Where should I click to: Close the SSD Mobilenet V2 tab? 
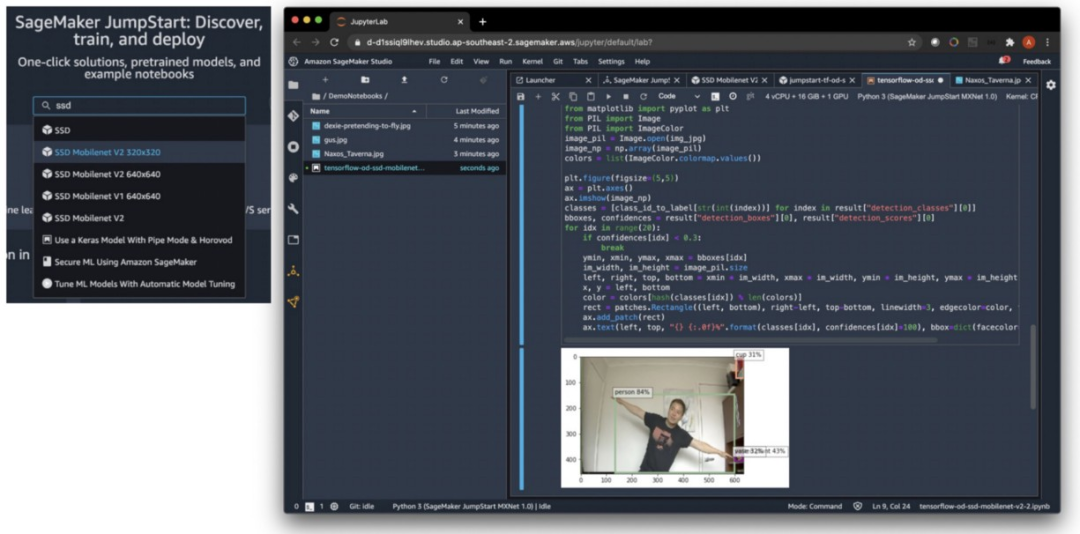pos(765,80)
